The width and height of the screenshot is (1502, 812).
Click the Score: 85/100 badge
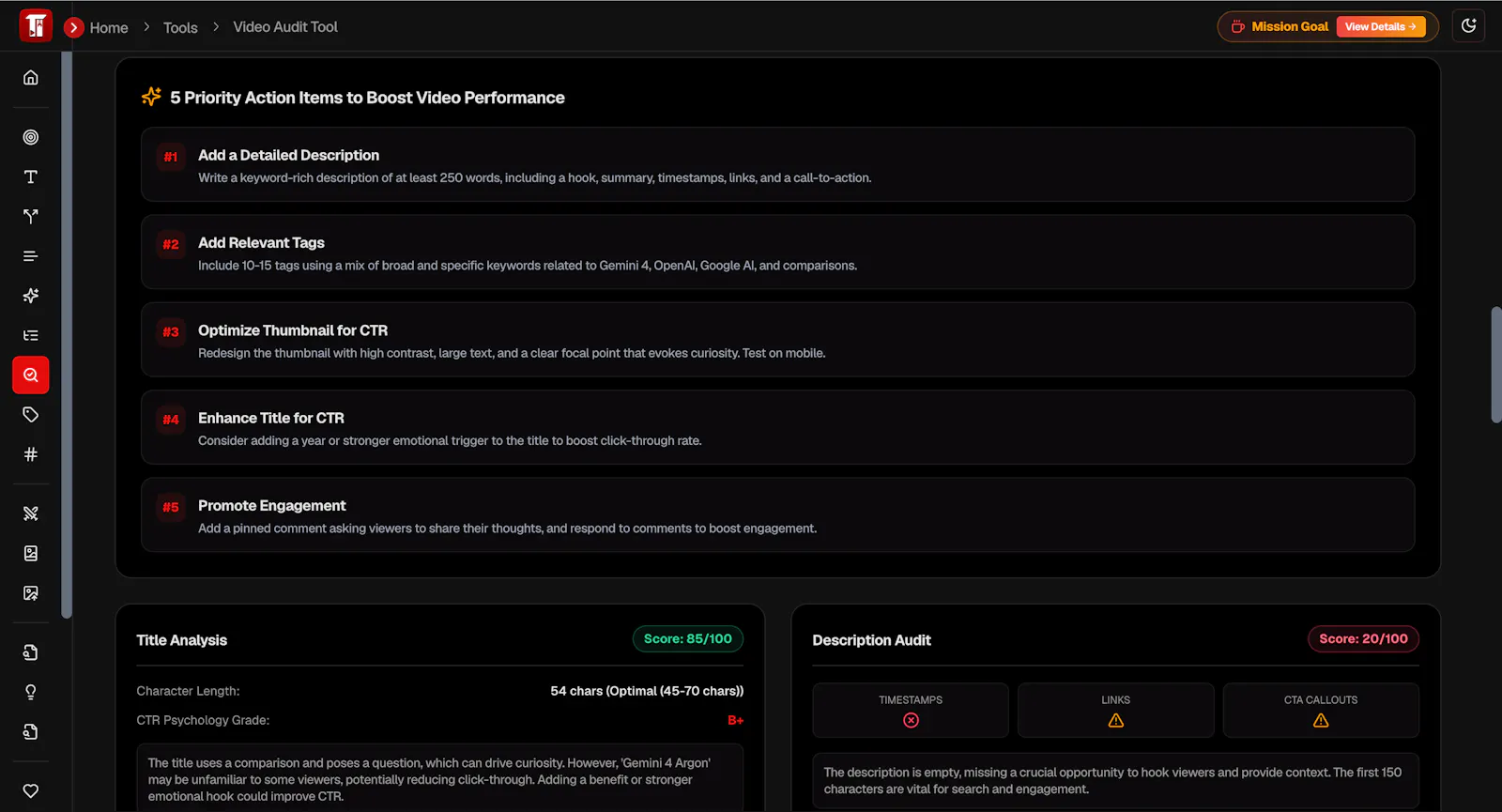pos(688,638)
